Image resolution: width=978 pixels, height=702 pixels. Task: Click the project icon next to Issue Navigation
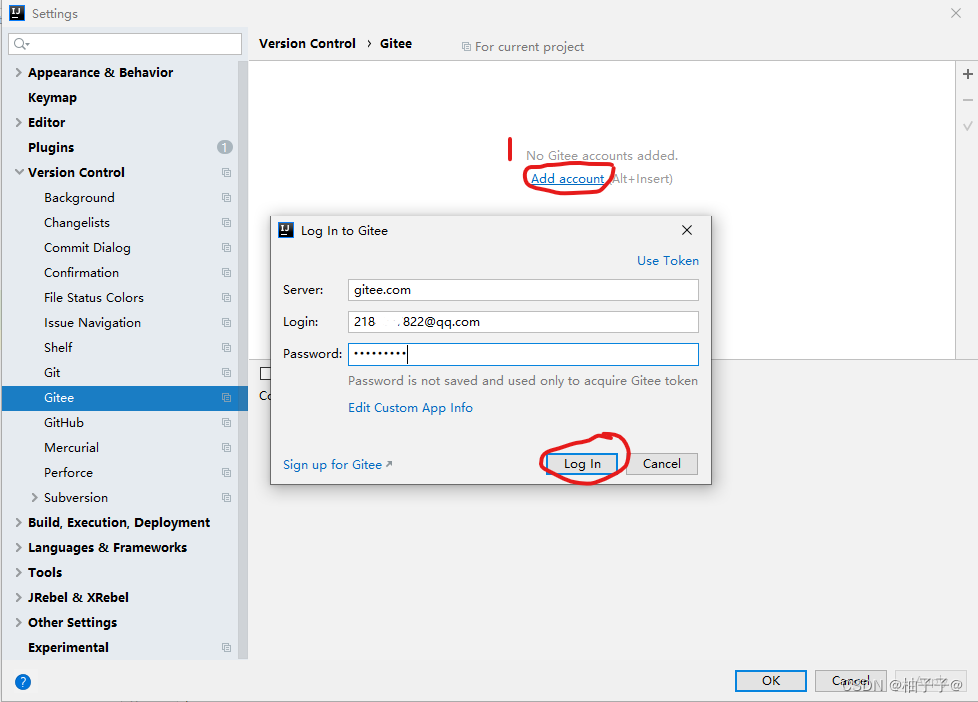[226, 322]
